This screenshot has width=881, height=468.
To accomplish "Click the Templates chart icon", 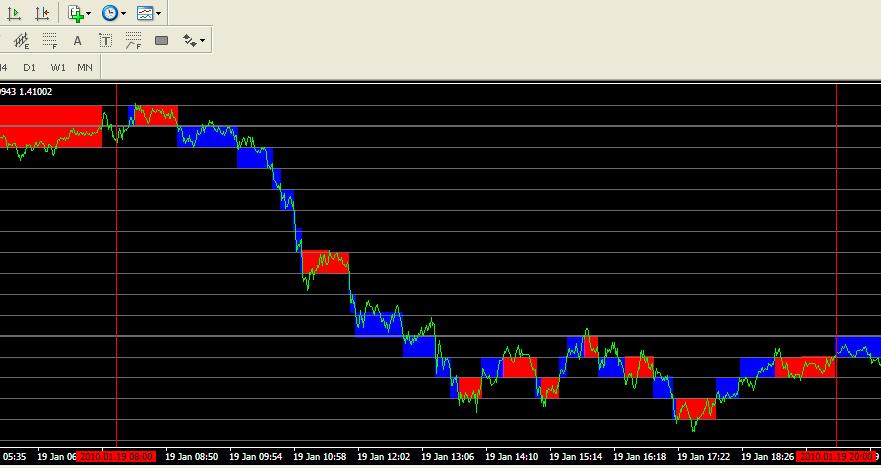I will tap(145, 13).
